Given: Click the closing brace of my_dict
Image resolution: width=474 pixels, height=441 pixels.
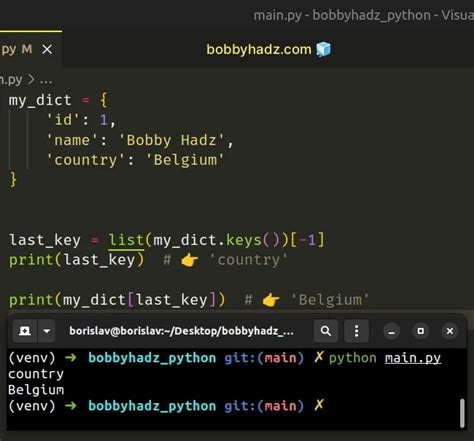Looking at the screenshot, I should tap(13, 180).
